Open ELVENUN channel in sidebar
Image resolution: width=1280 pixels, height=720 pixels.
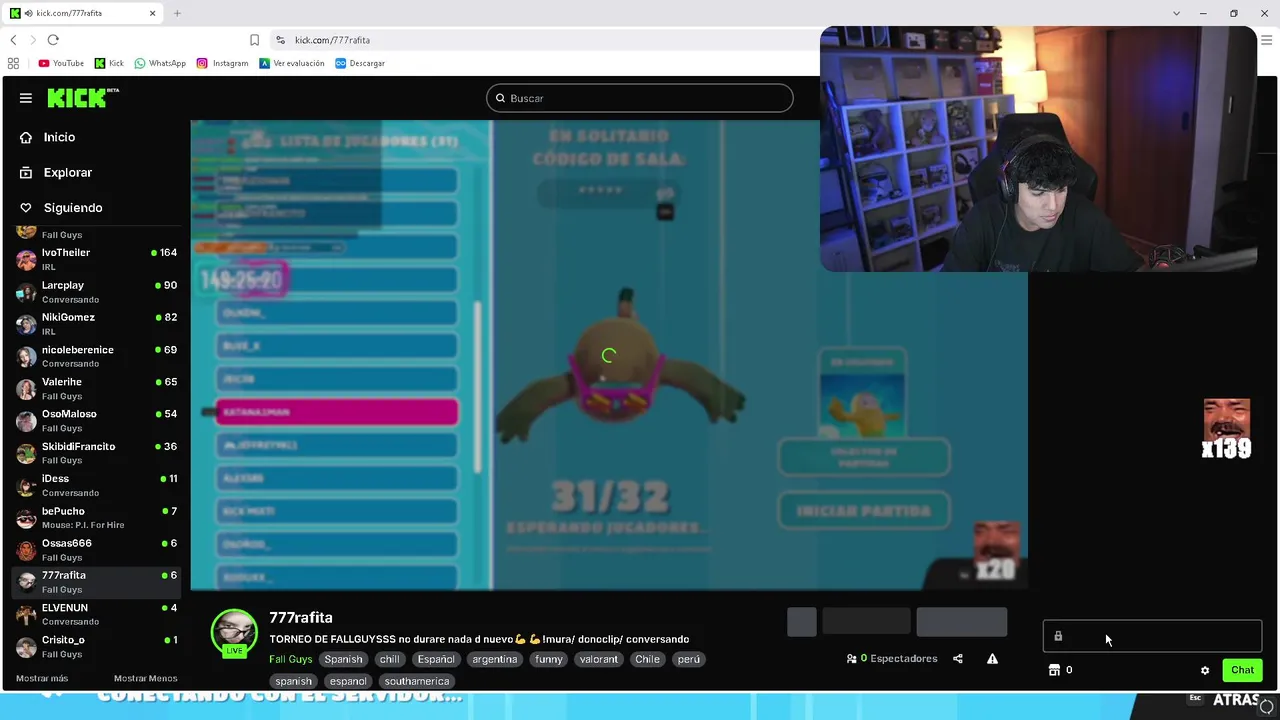pyautogui.click(x=96, y=614)
